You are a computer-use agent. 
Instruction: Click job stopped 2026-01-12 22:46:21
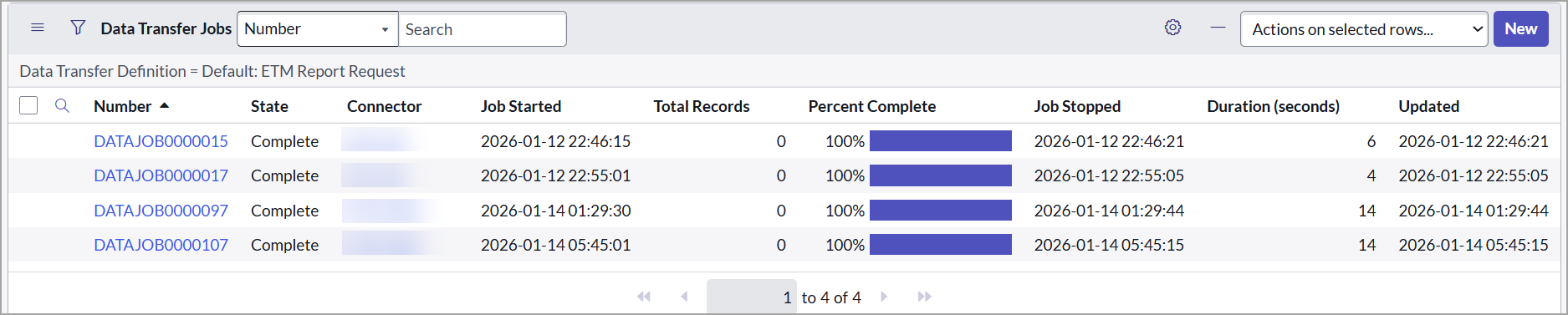pyautogui.click(x=1109, y=141)
